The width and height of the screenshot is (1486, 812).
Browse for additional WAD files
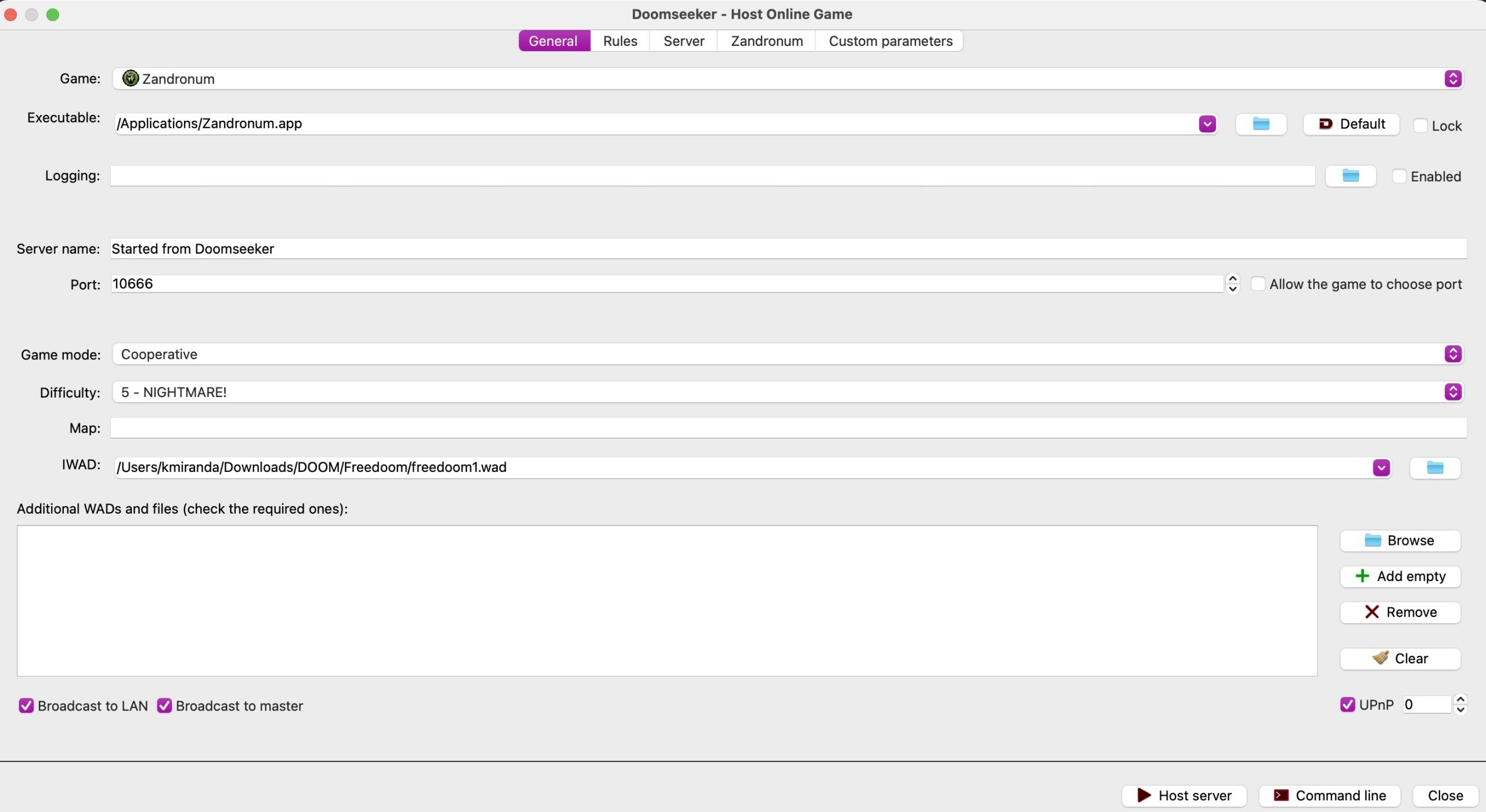tap(1400, 541)
